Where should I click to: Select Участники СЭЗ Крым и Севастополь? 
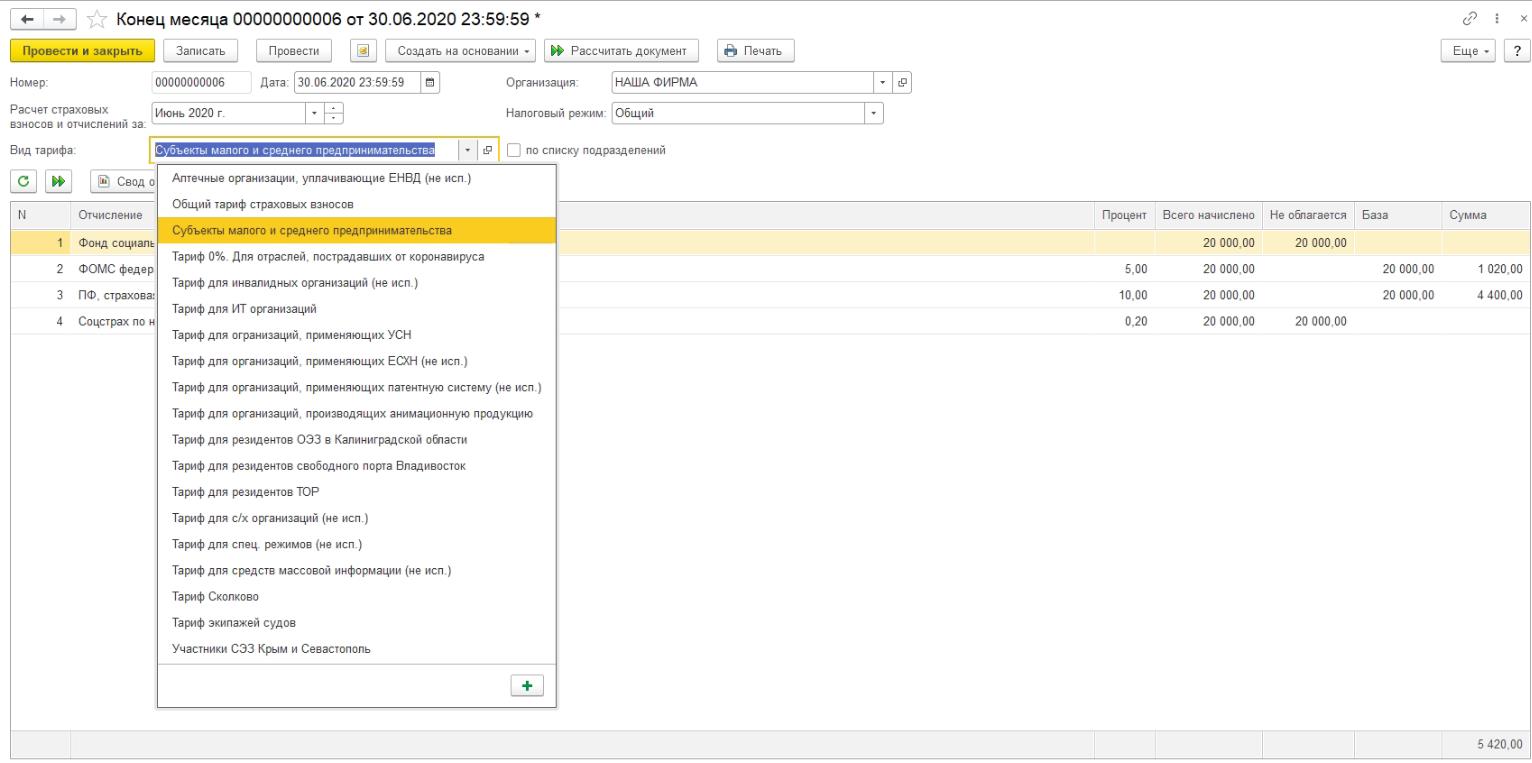coord(357,649)
